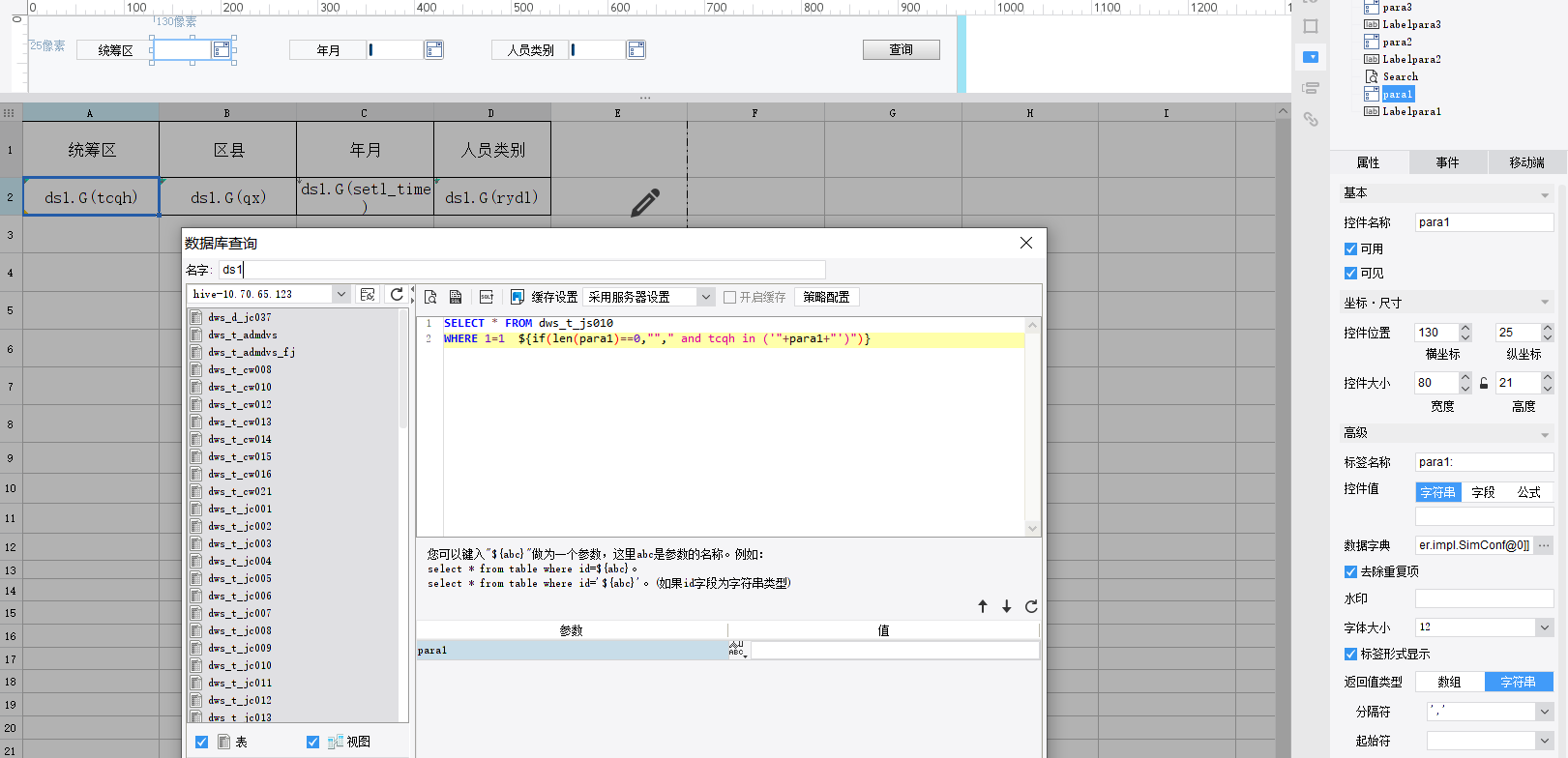Viewport: 1568px width, 758px height.
Task: Open the condition attributes sidebar icon
Action: pyautogui.click(x=1311, y=88)
